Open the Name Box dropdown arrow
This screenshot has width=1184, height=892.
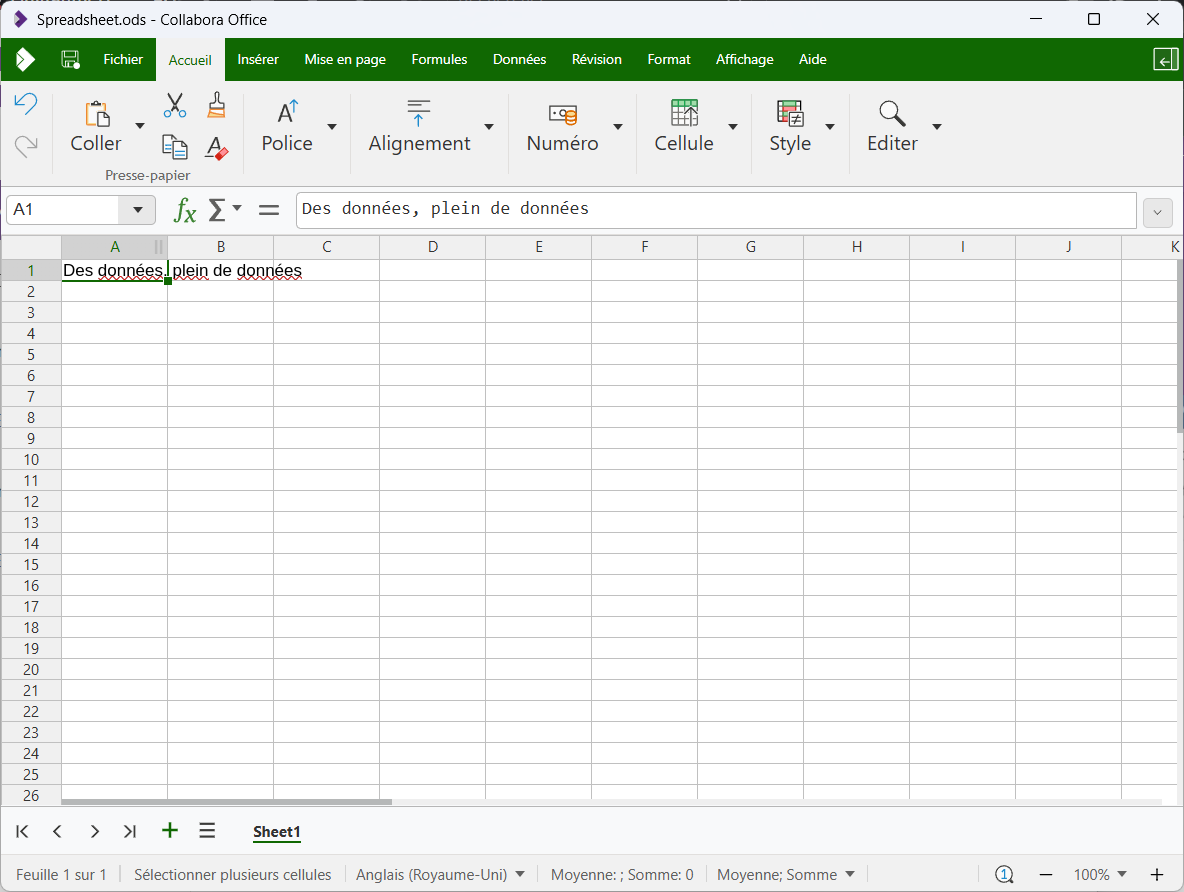click(x=138, y=210)
